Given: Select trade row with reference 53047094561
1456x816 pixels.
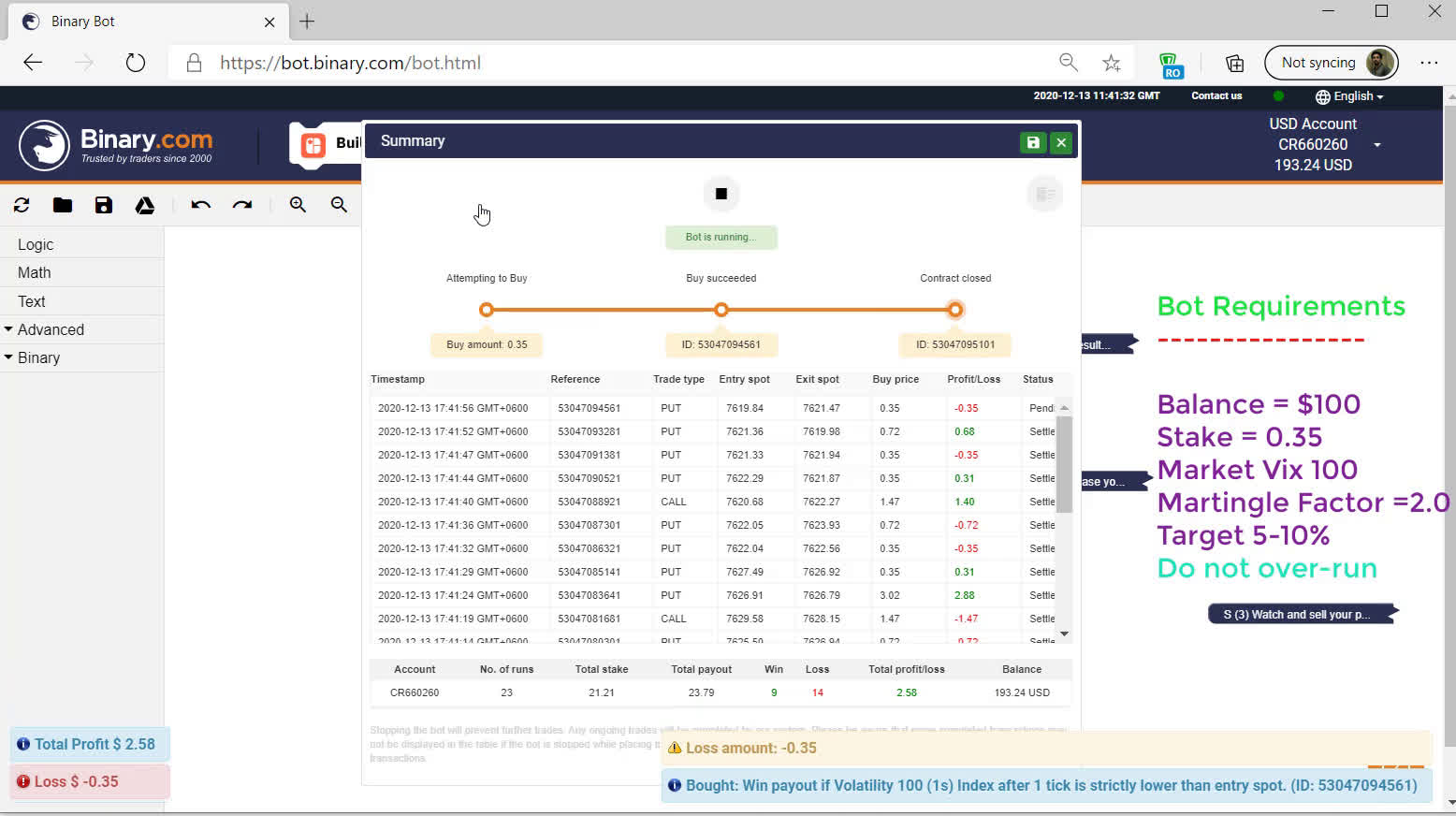Looking at the screenshot, I should (715, 408).
